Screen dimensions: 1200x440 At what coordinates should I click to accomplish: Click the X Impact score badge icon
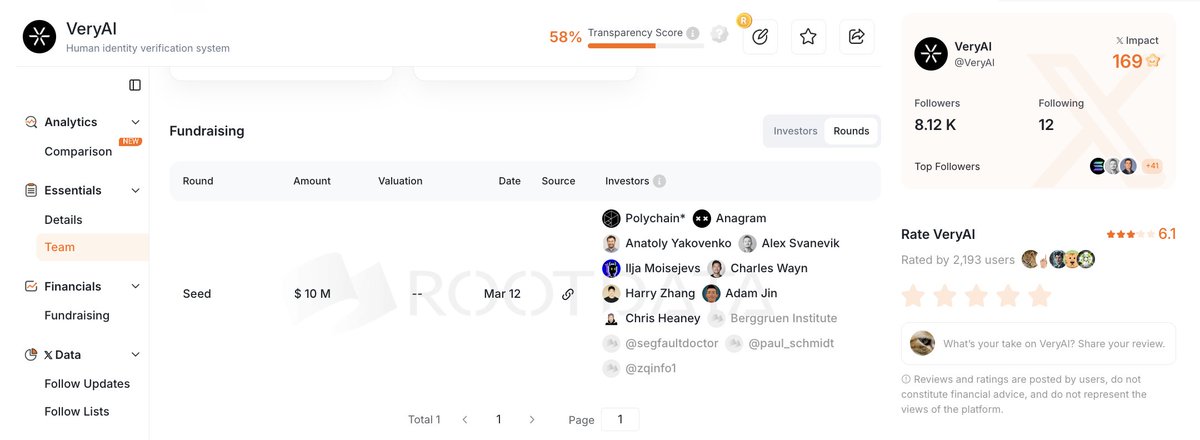(x=1153, y=61)
